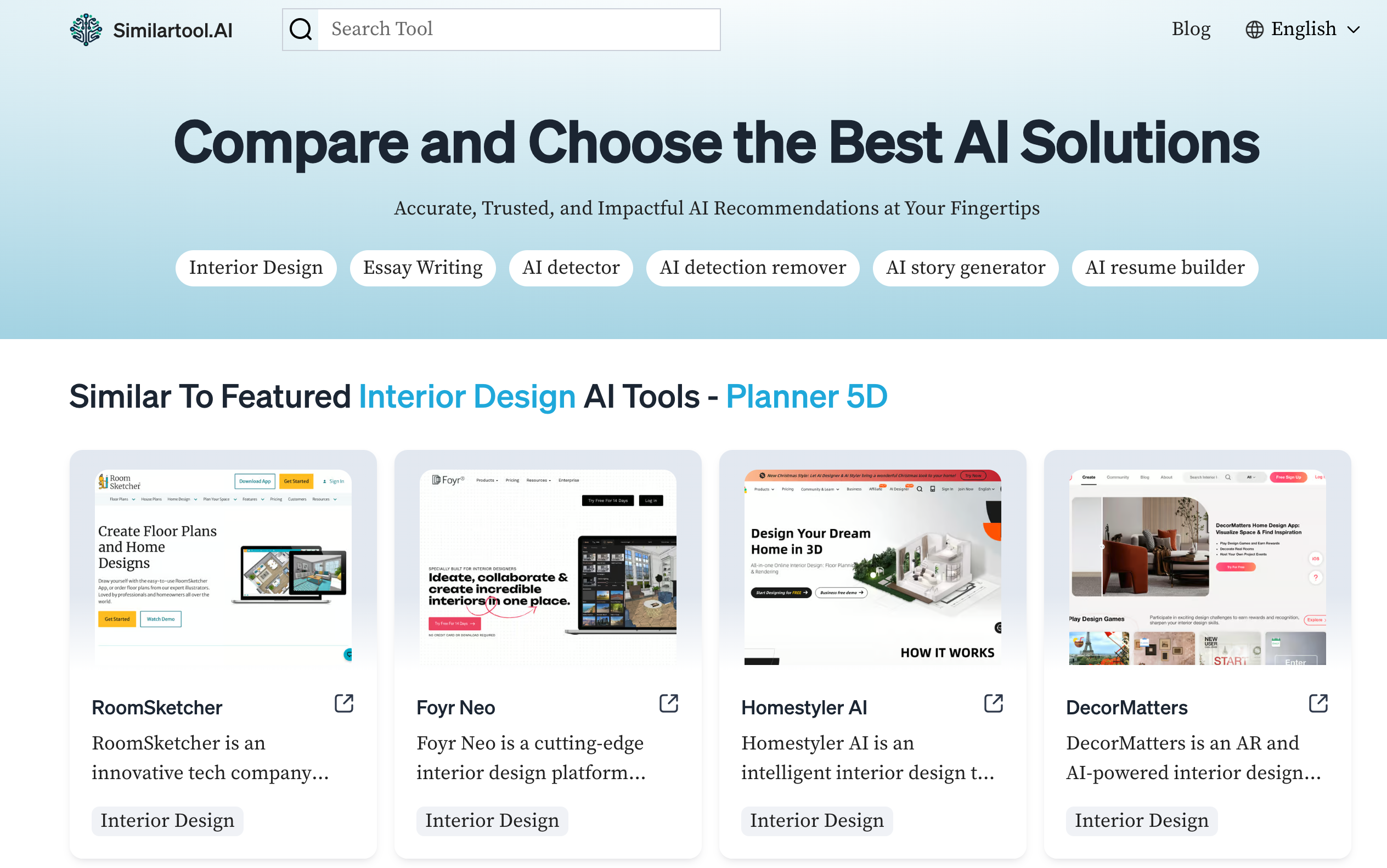Image resolution: width=1387 pixels, height=868 pixels.
Task: Open Foyr Neo via its external link icon
Action: pos(668,703)
